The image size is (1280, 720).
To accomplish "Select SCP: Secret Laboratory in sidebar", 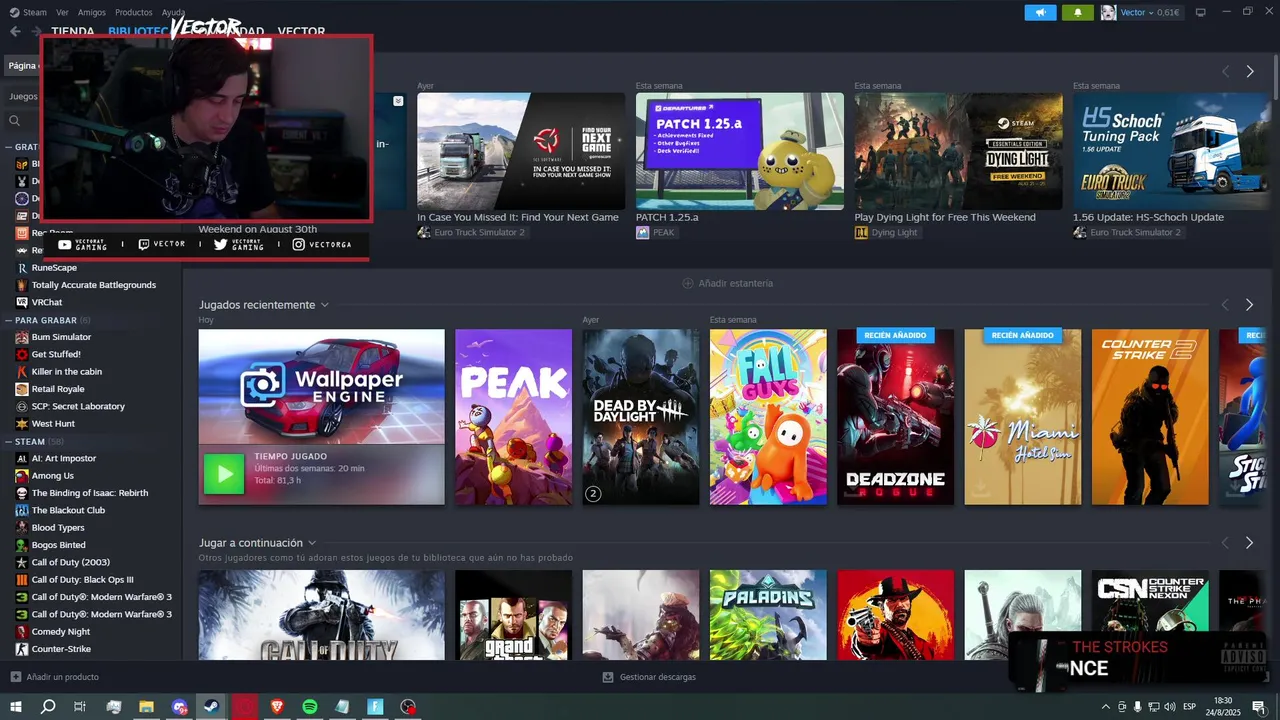I will tap(78, 406).
